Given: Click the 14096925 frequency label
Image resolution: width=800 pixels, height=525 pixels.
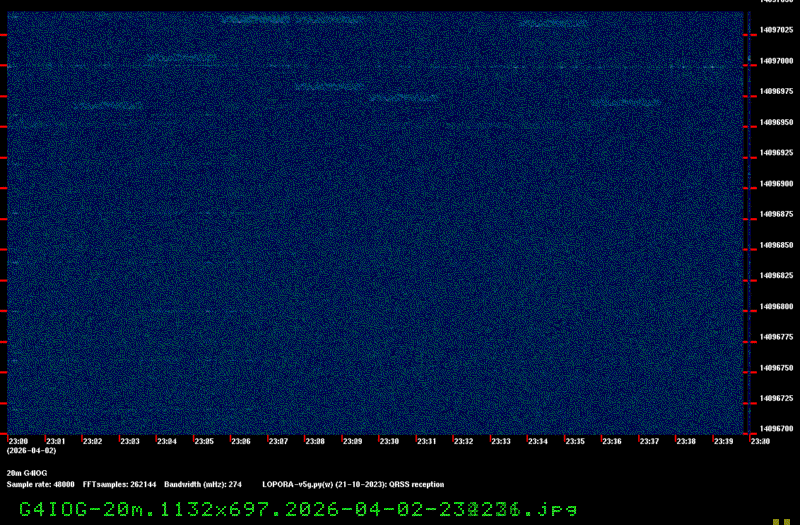Looking at the screenshot, I should pyautogui.click(x=776, y=153).
